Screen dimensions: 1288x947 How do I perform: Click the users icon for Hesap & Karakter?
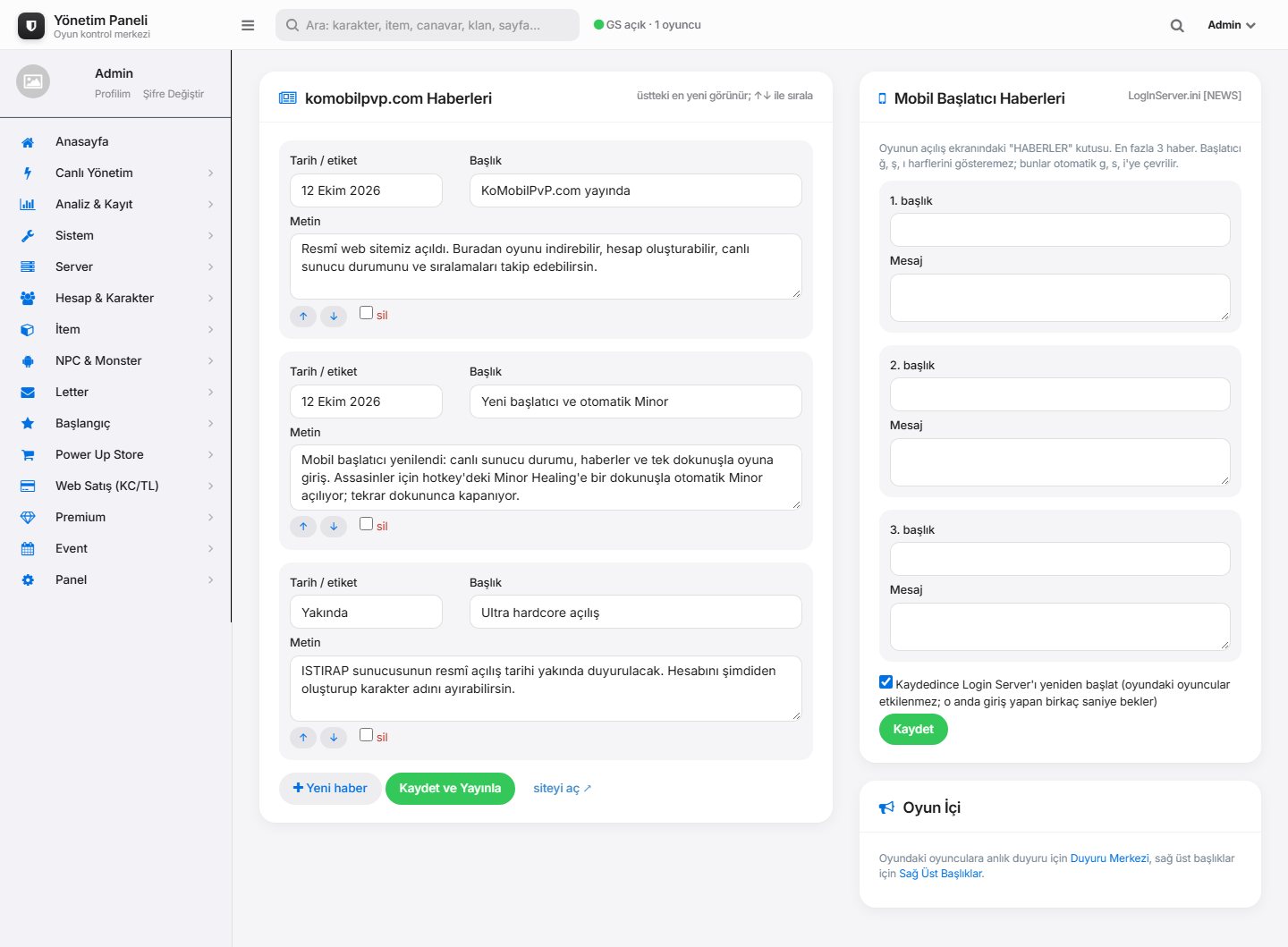[28, 299]
